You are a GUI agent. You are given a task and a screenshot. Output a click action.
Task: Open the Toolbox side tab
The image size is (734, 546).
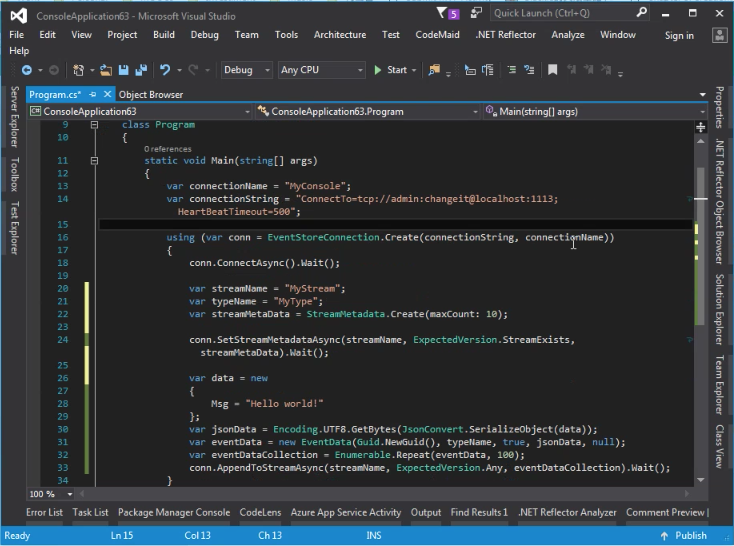[15, 174]
